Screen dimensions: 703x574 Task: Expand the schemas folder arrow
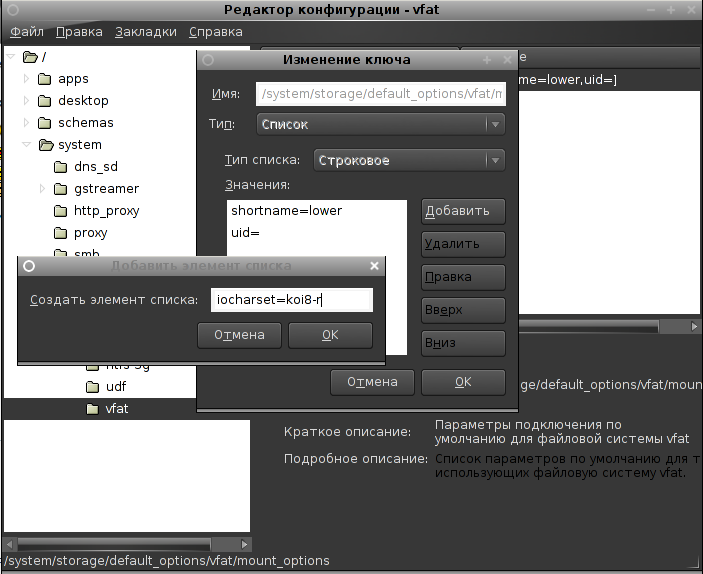click(x=26, y=122)
